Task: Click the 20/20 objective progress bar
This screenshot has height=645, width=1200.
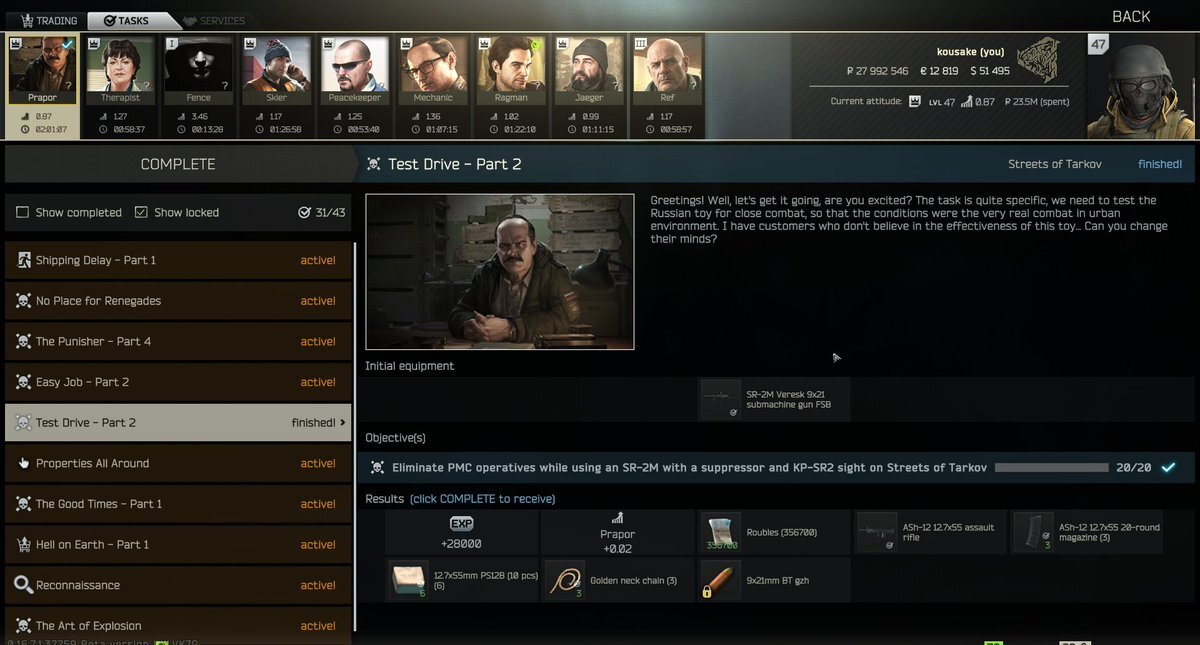Action: pyautogui.click(x=1051, y=467)
